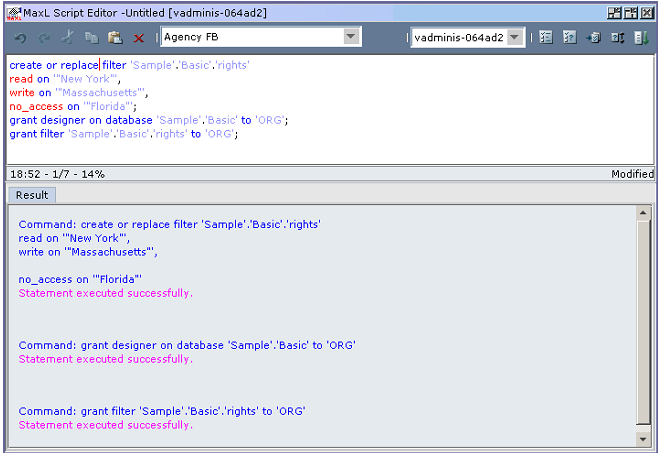Click the result pane scroll up arrow
658x453 pixels.
tap(643, 213)
